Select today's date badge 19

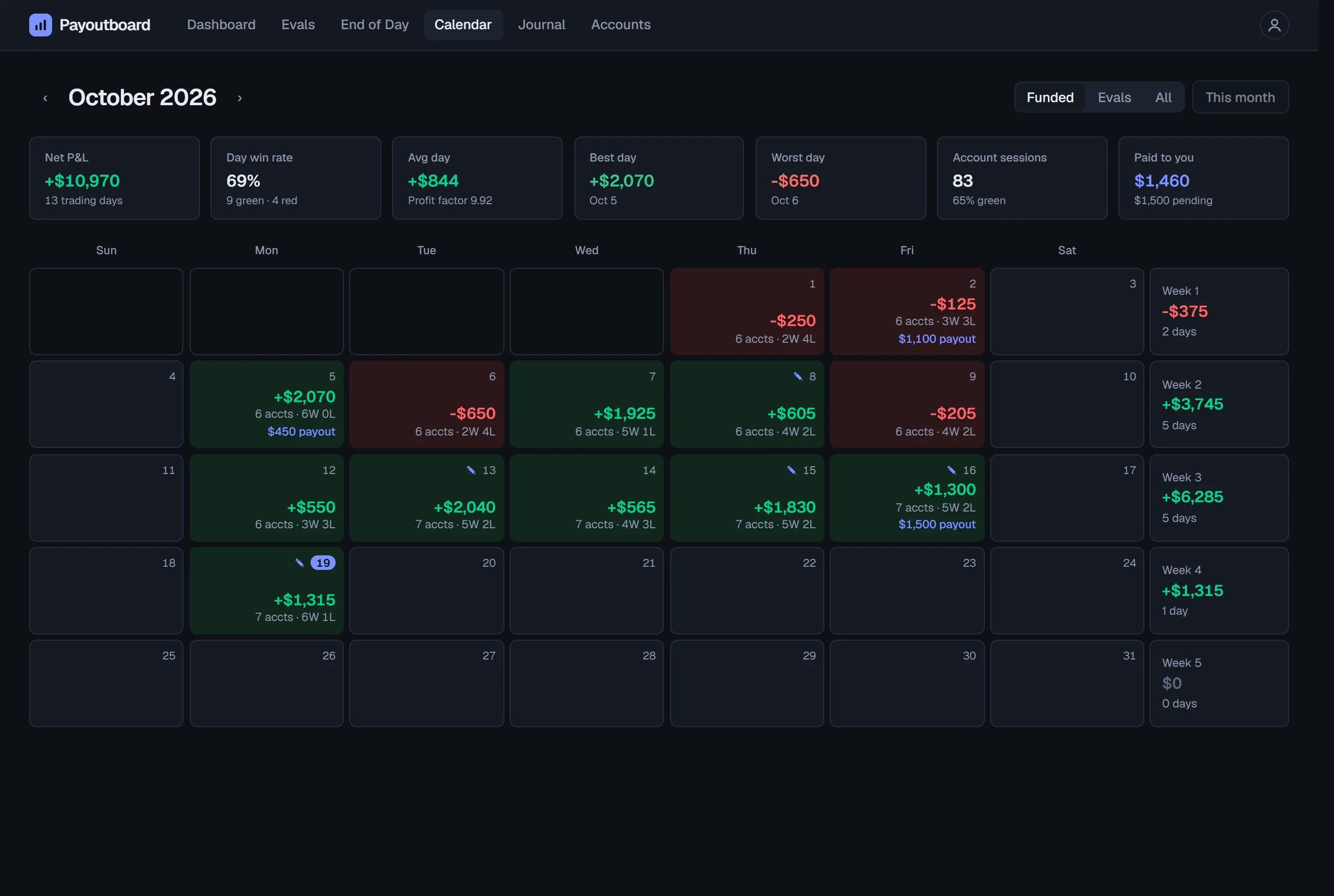pos(323,562)
